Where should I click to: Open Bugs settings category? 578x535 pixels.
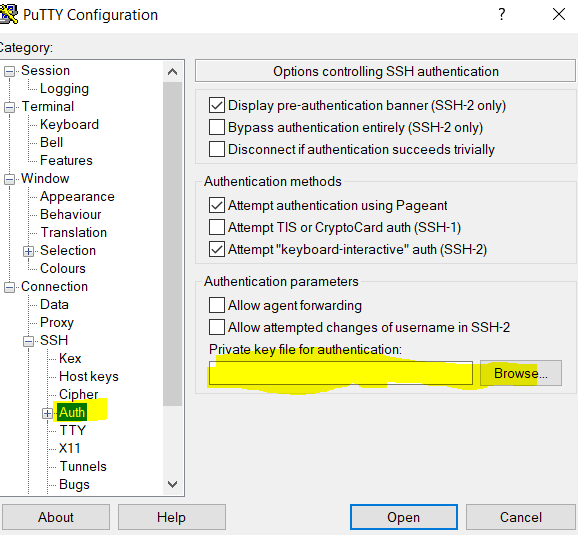click(x=74, y=484)
